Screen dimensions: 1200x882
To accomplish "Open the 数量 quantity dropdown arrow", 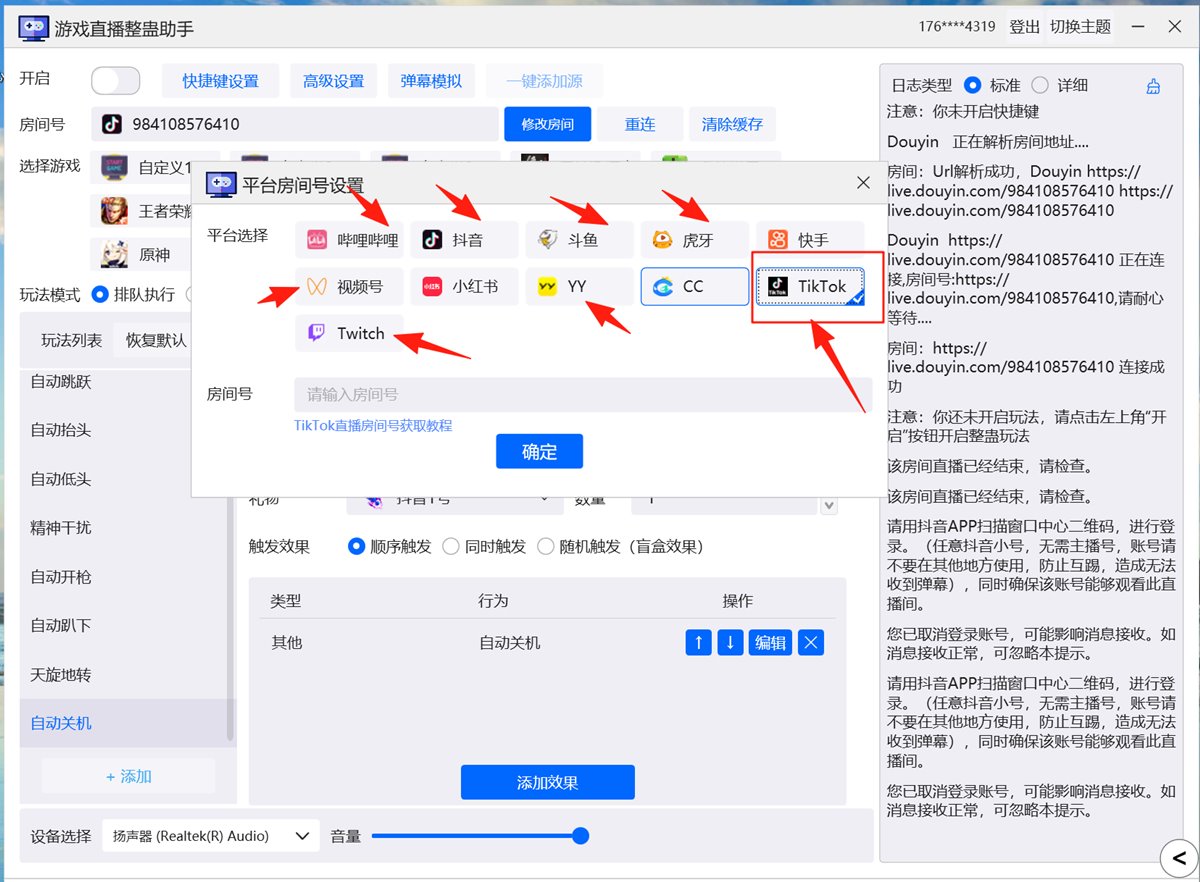I will pos(829,506).
